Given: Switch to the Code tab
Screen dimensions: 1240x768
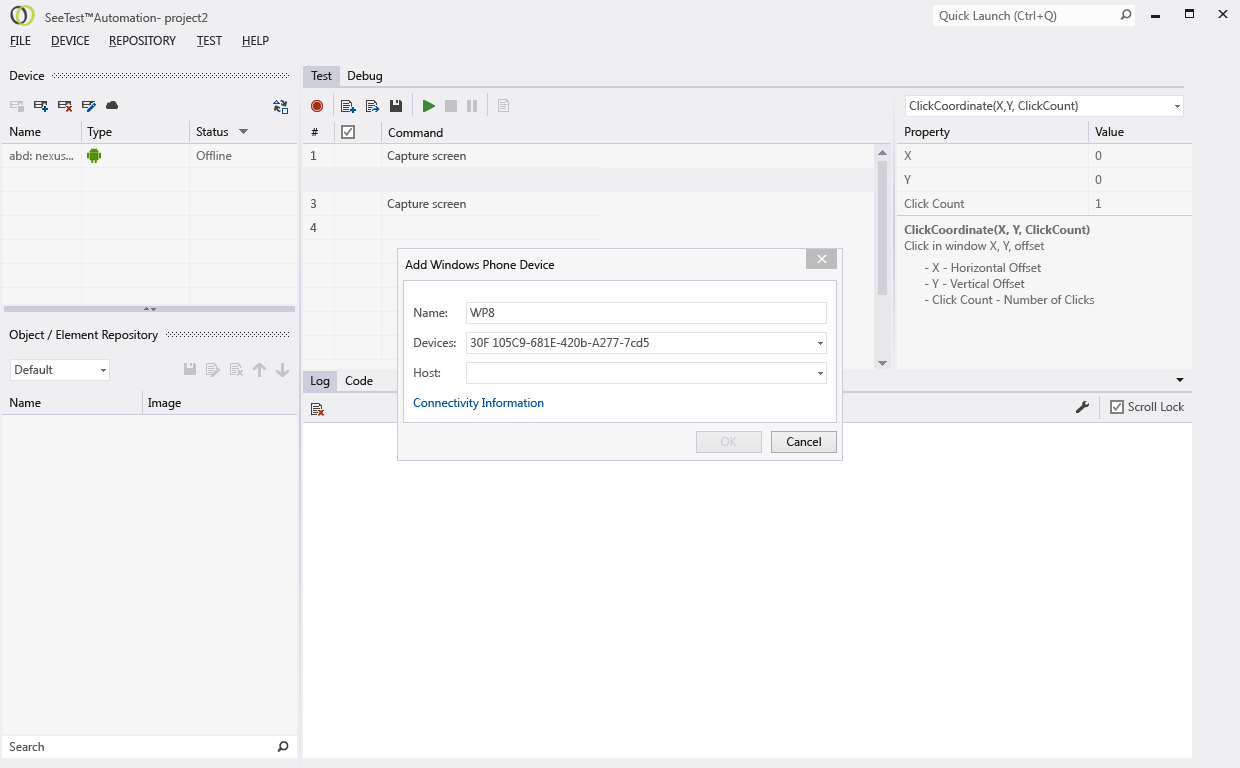Looking at the screenshot, I should (x=359, y=380).
